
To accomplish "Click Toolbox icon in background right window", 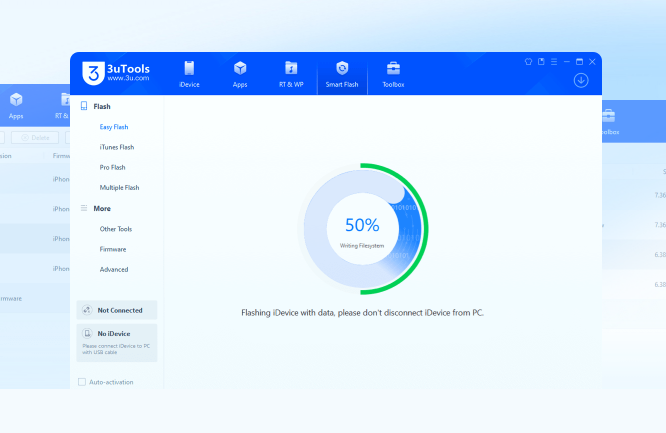I will pos(609,116).
